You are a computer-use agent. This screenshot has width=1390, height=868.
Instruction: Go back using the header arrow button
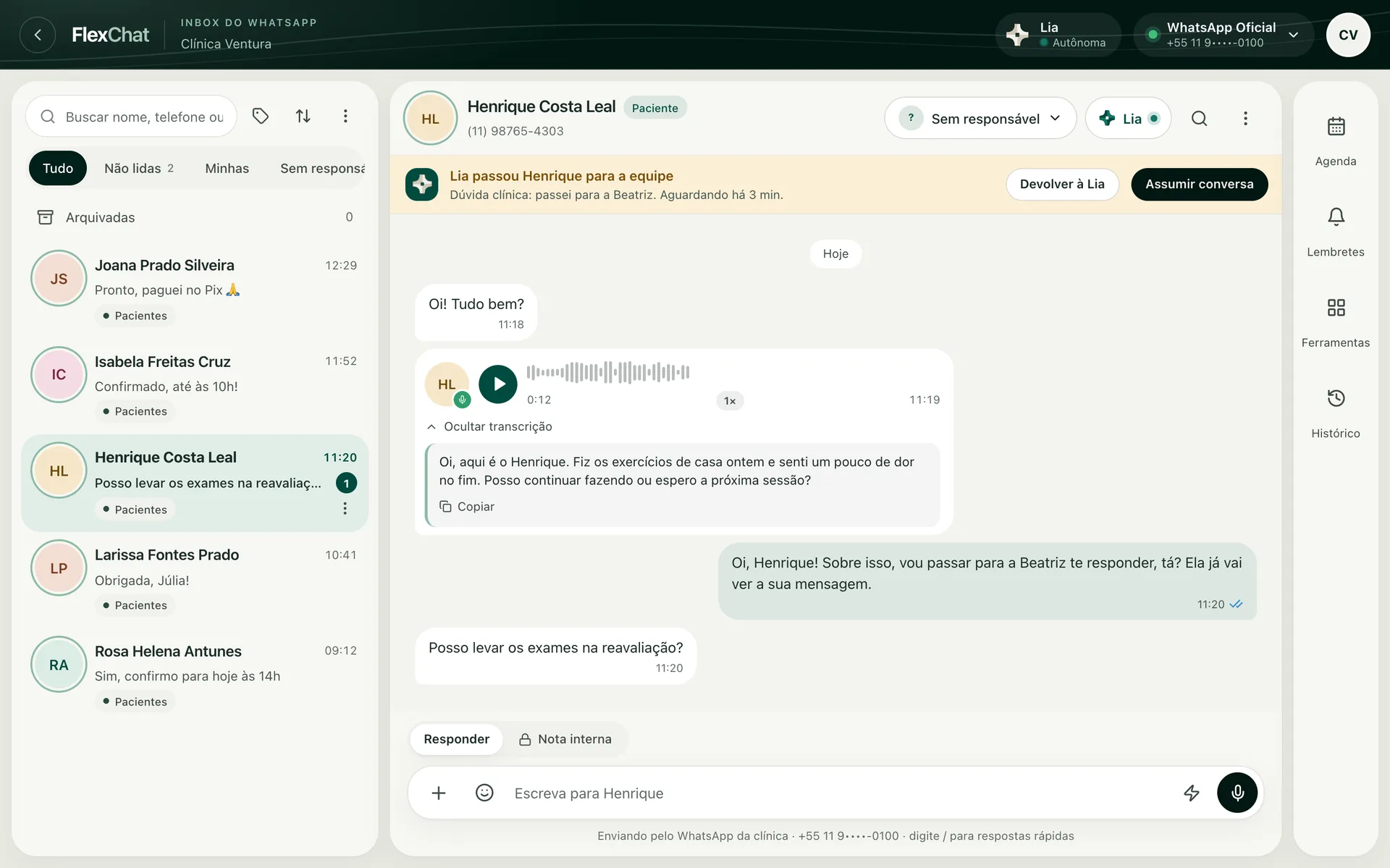pos(38,35)
